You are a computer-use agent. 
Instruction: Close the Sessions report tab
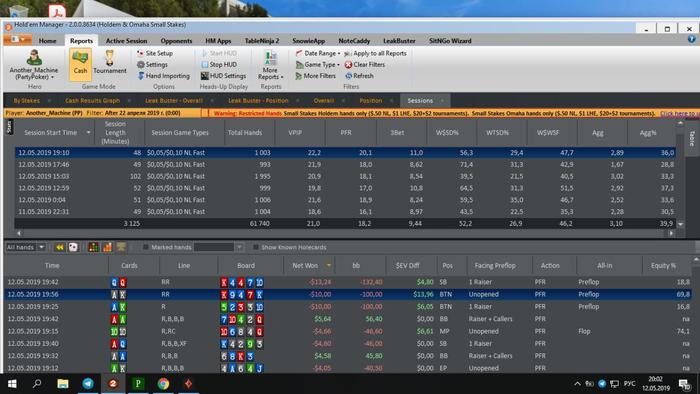click(x=442, y=101)
